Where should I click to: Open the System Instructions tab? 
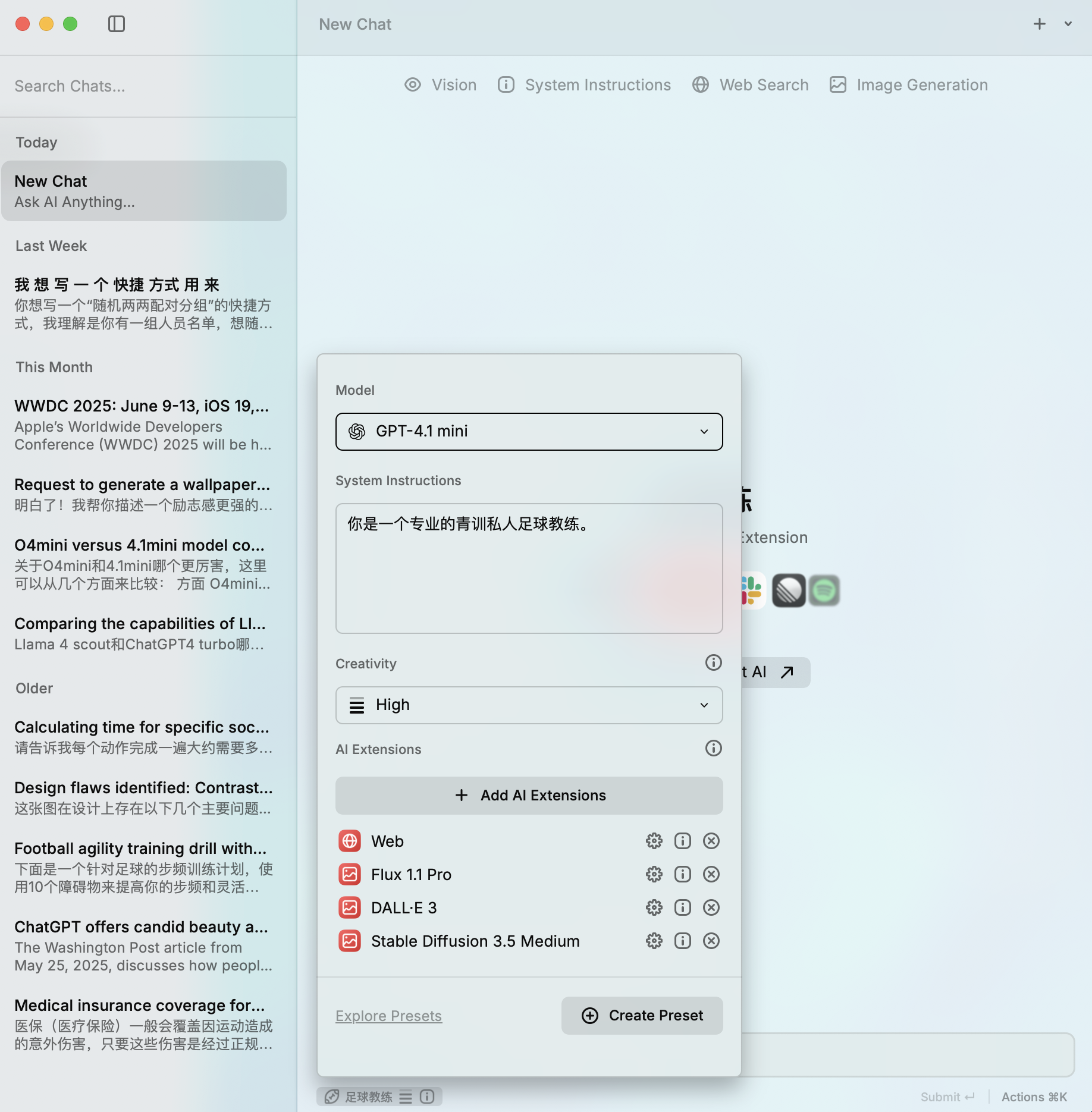(583, 84)
